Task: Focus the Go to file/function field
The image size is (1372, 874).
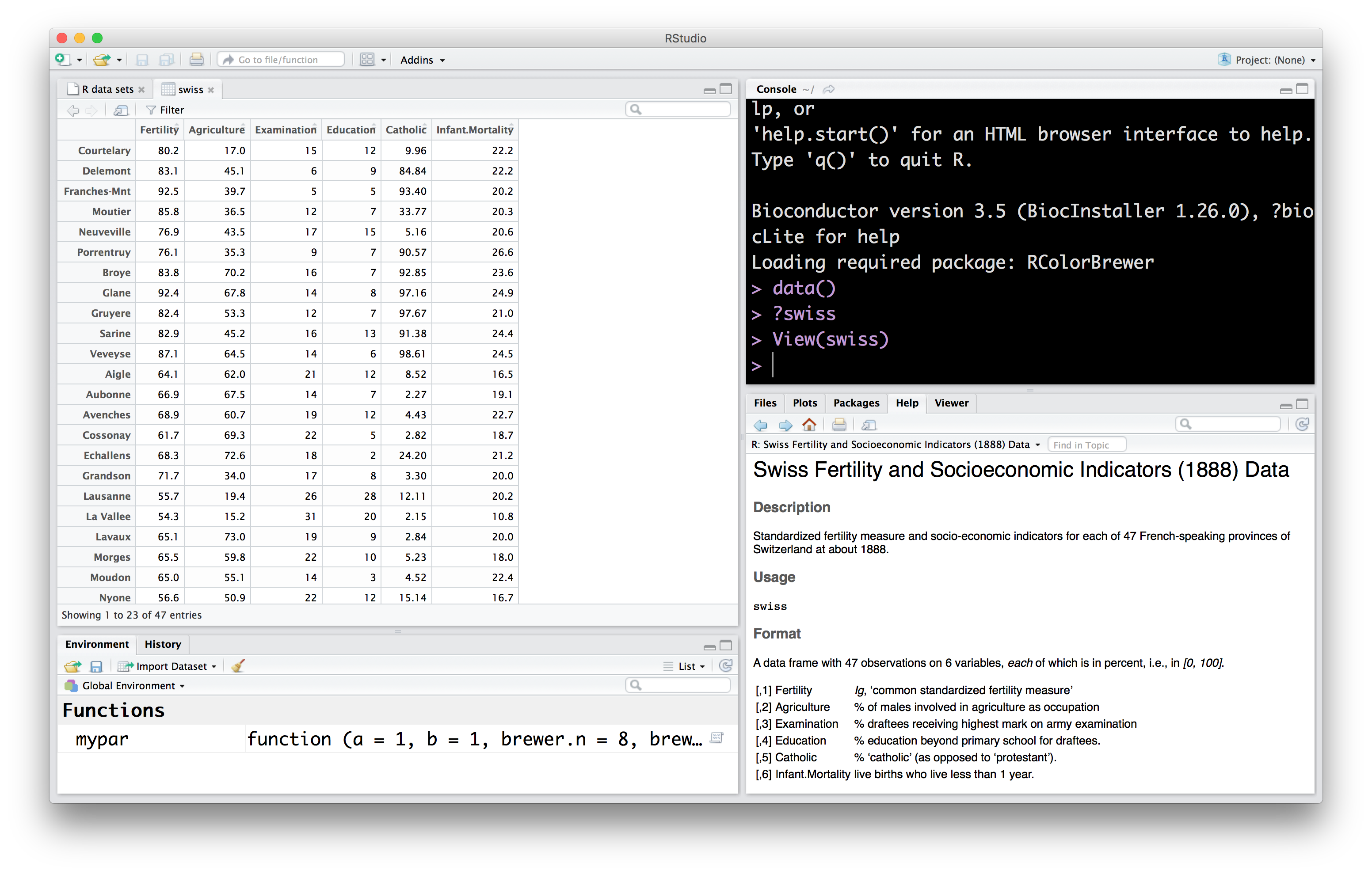Action: tap(281, 60)
